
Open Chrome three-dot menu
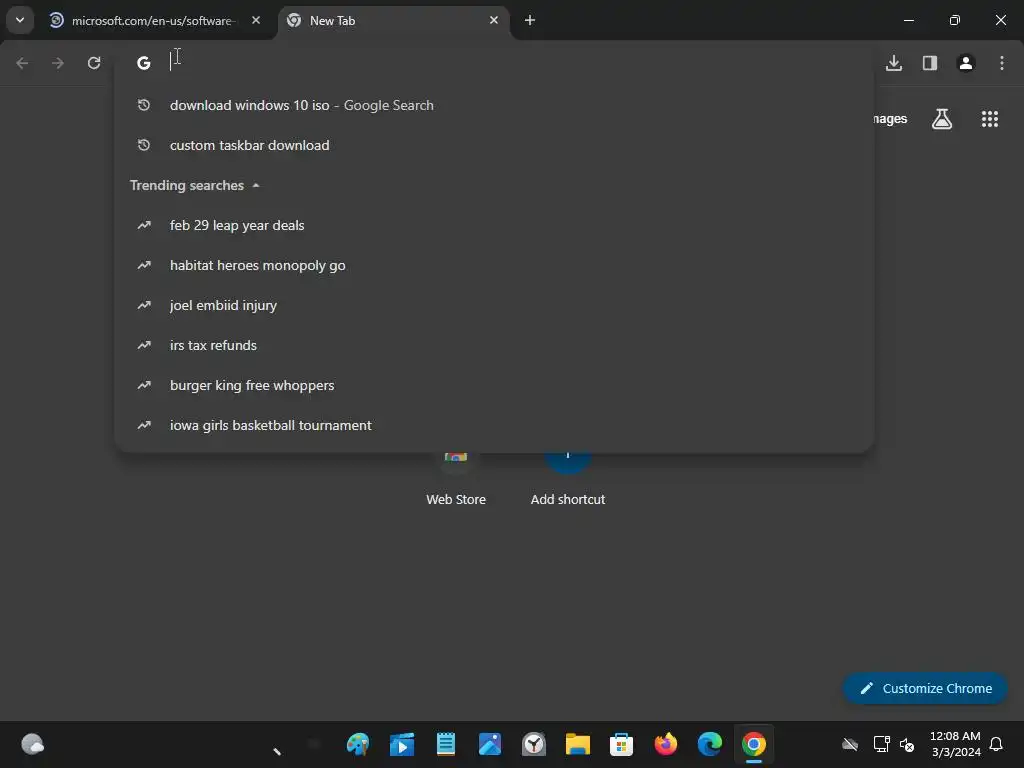coord(1001,63)
